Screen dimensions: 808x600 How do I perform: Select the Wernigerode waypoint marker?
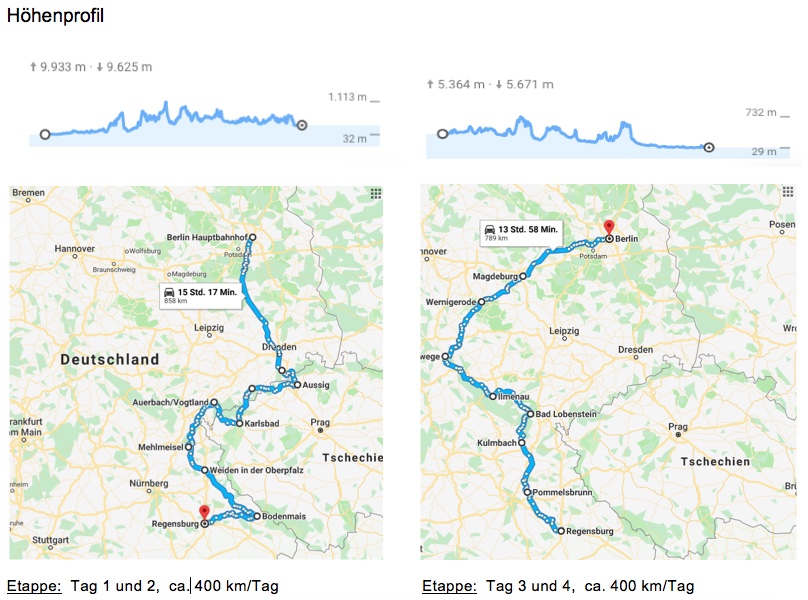click(x=481, y=302)
